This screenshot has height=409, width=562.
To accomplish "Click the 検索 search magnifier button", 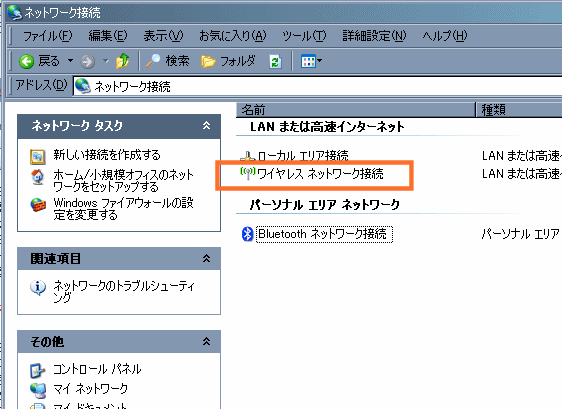I will coord(167,61).
